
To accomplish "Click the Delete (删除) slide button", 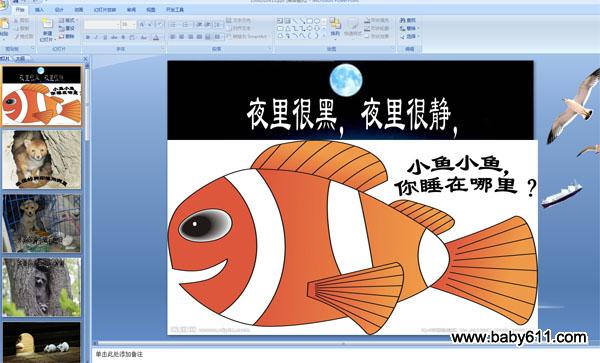I will [x=67, y=36].
